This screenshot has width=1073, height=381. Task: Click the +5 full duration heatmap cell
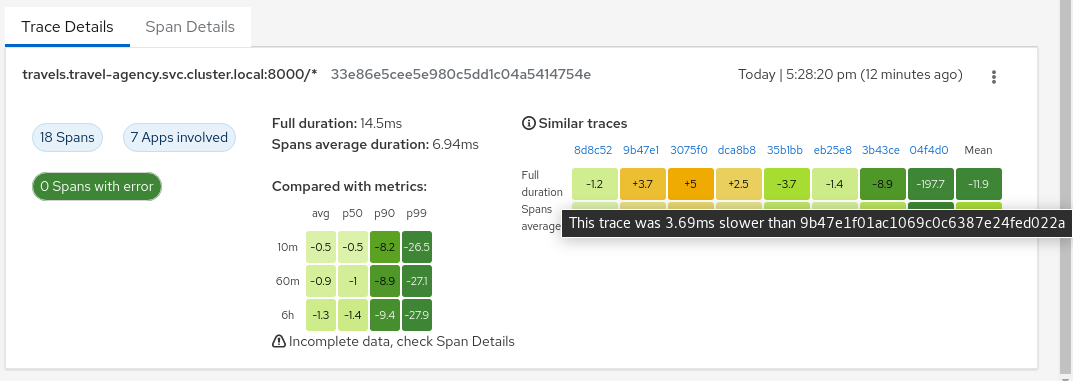pos(691,184)
